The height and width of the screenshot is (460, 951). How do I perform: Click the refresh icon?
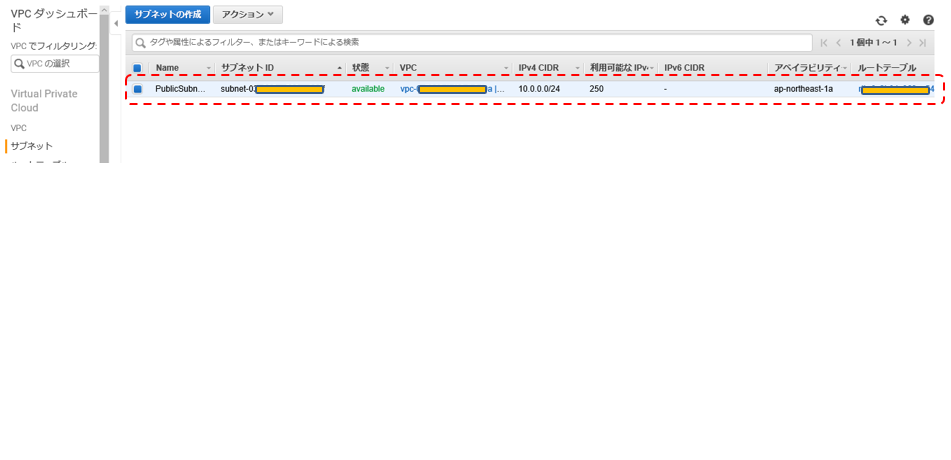click(881, 21)
